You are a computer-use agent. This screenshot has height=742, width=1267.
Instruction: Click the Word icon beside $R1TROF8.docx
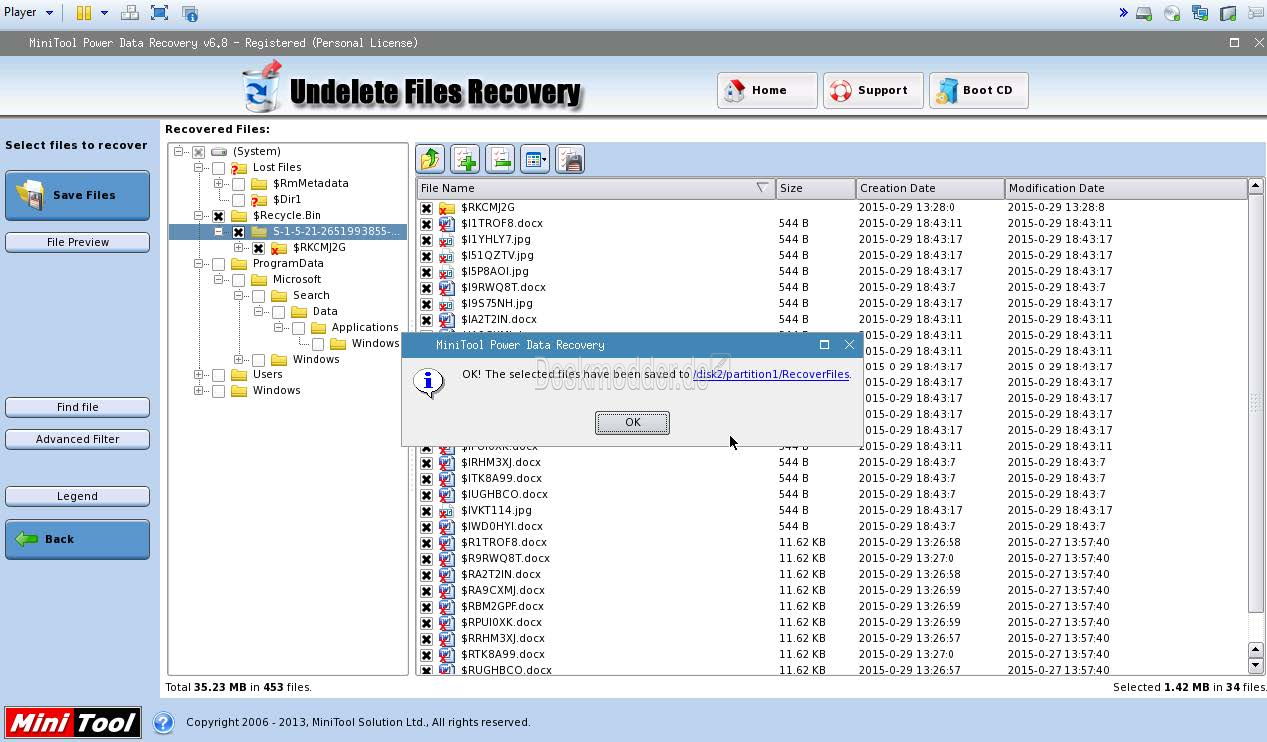447,542
